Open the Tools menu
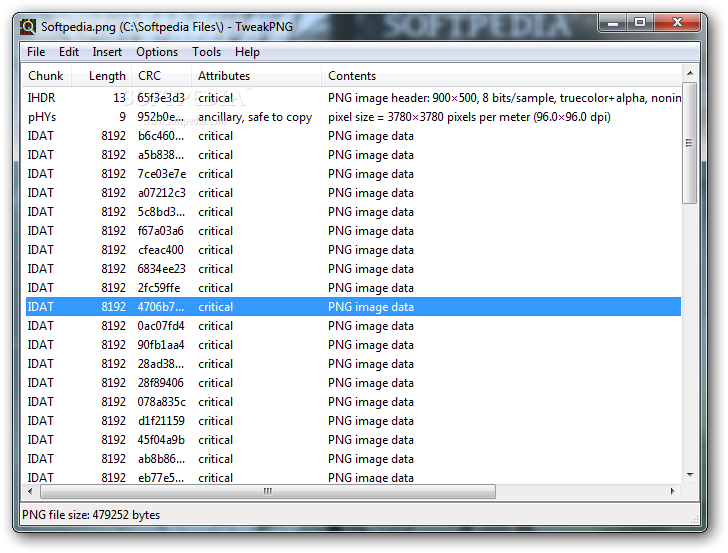Screen dimensions: 728x553 [207, 52]
